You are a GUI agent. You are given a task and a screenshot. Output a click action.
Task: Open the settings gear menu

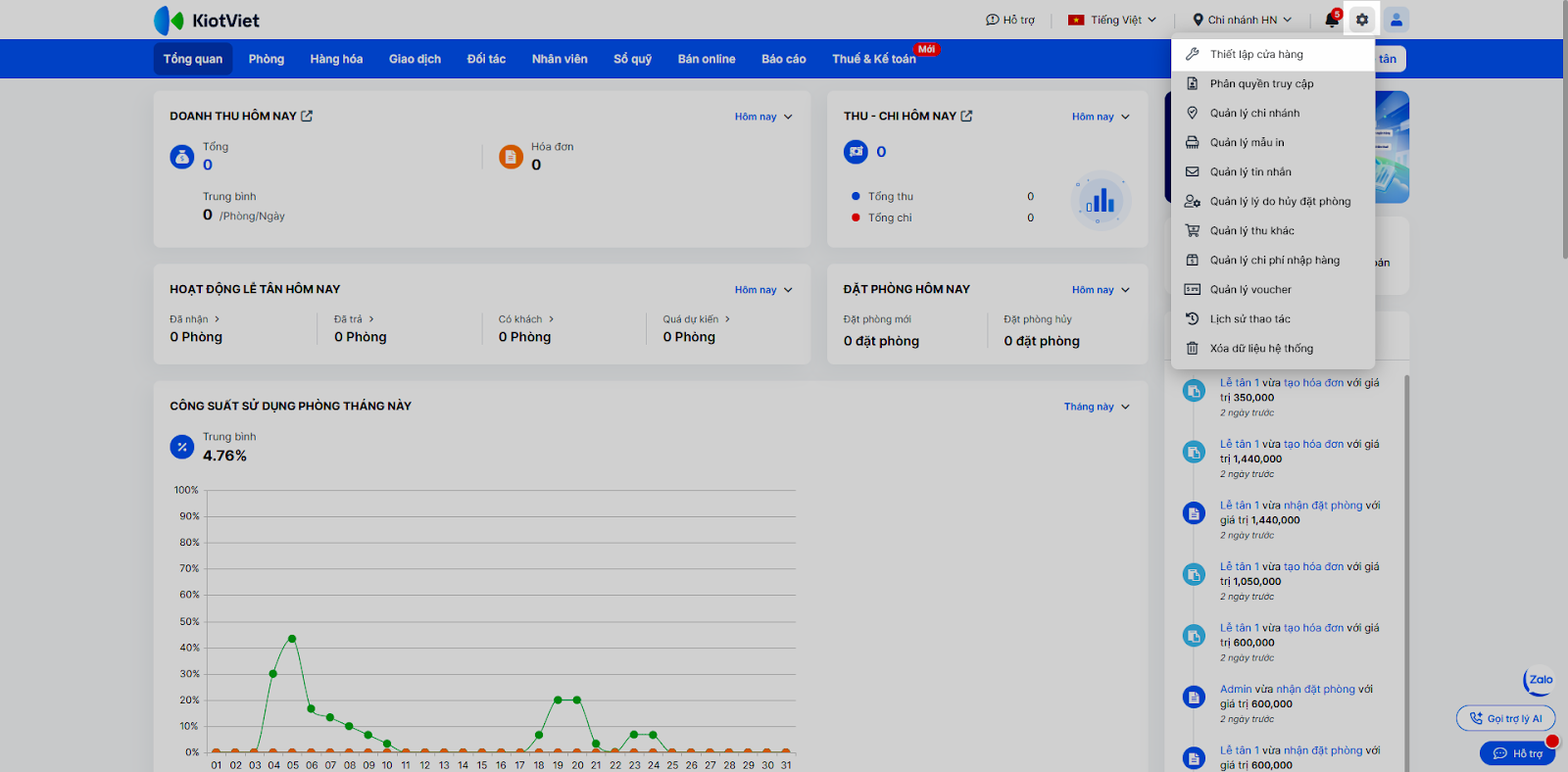[x=1362, y=20]
